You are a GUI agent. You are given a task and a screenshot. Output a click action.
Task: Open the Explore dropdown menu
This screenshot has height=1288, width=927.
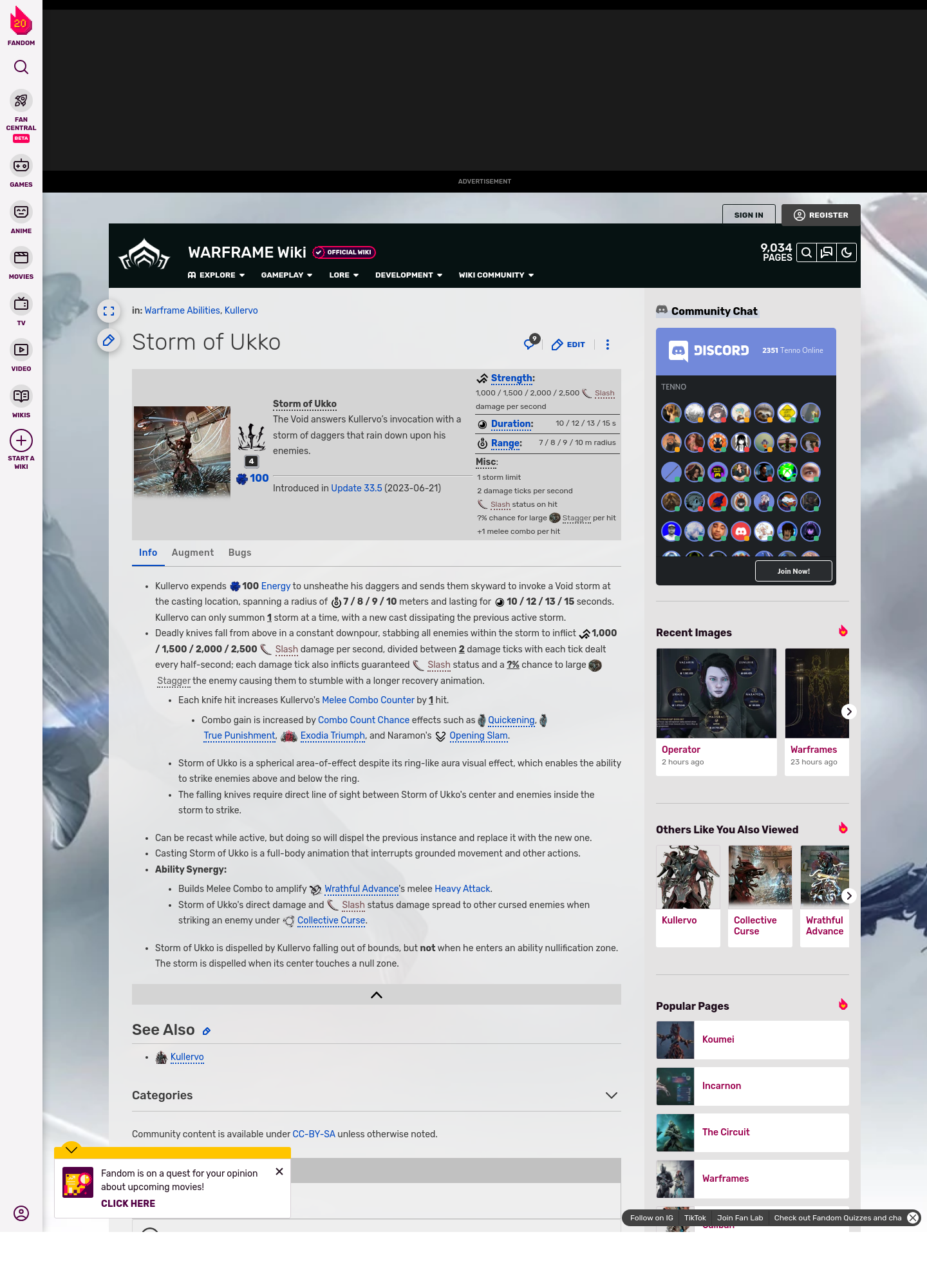(x=216, y=275)
